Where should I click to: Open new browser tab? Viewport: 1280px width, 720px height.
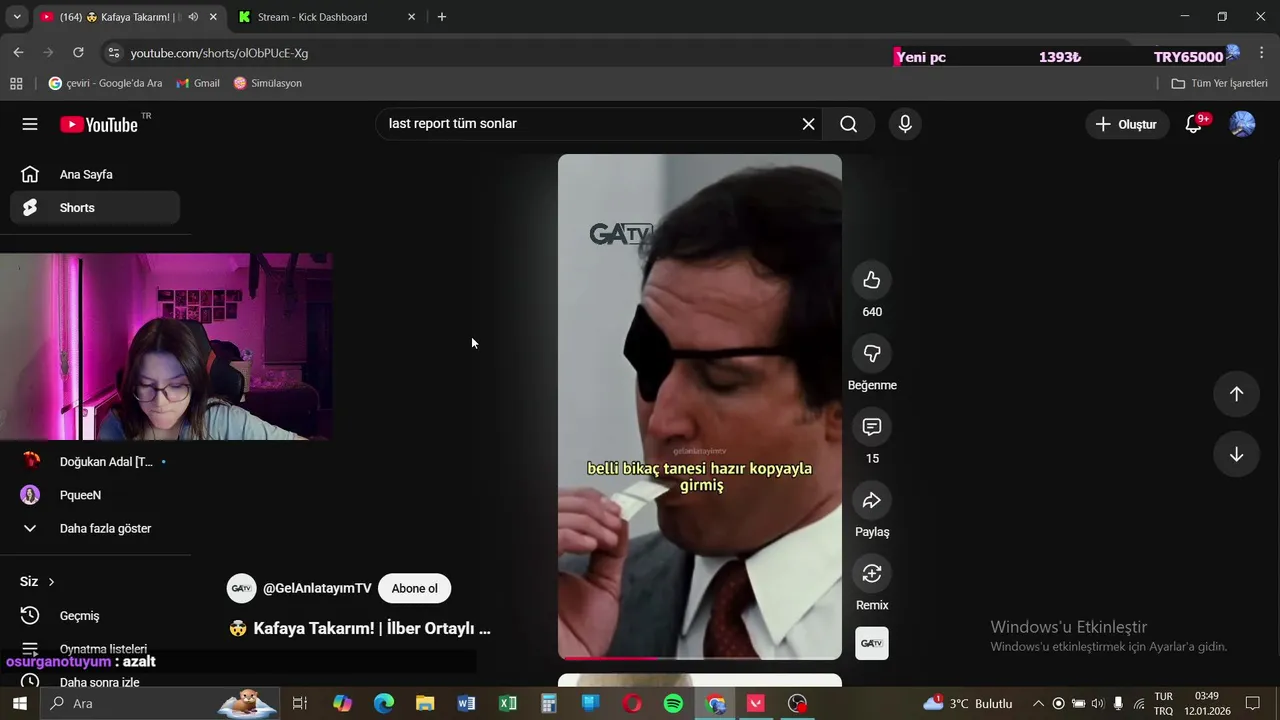[442, 17]
